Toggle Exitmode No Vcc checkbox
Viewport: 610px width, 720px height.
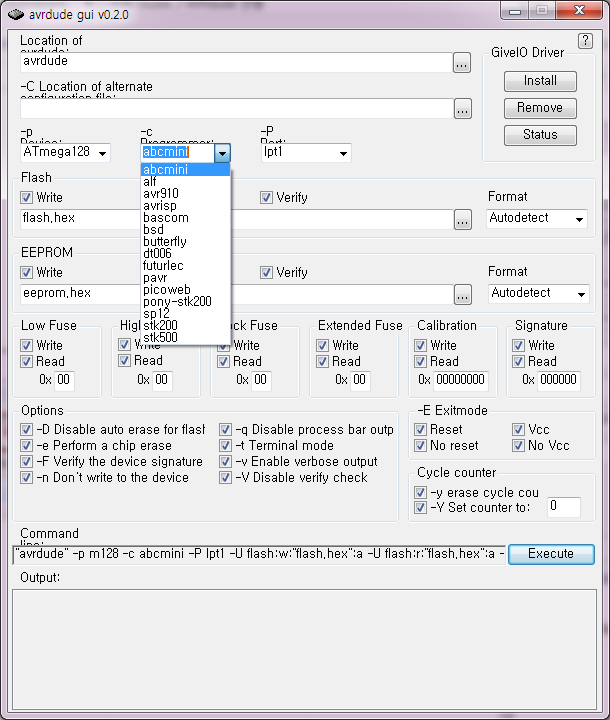point(519,446)
